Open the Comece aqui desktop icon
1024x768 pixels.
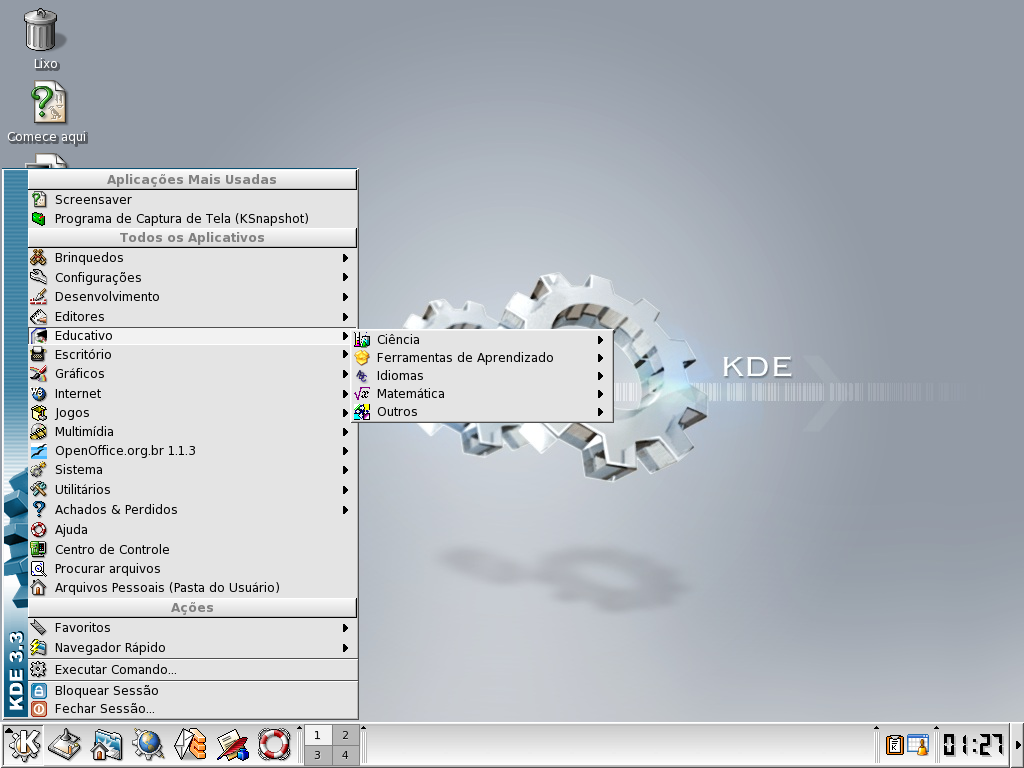[48, 102]
